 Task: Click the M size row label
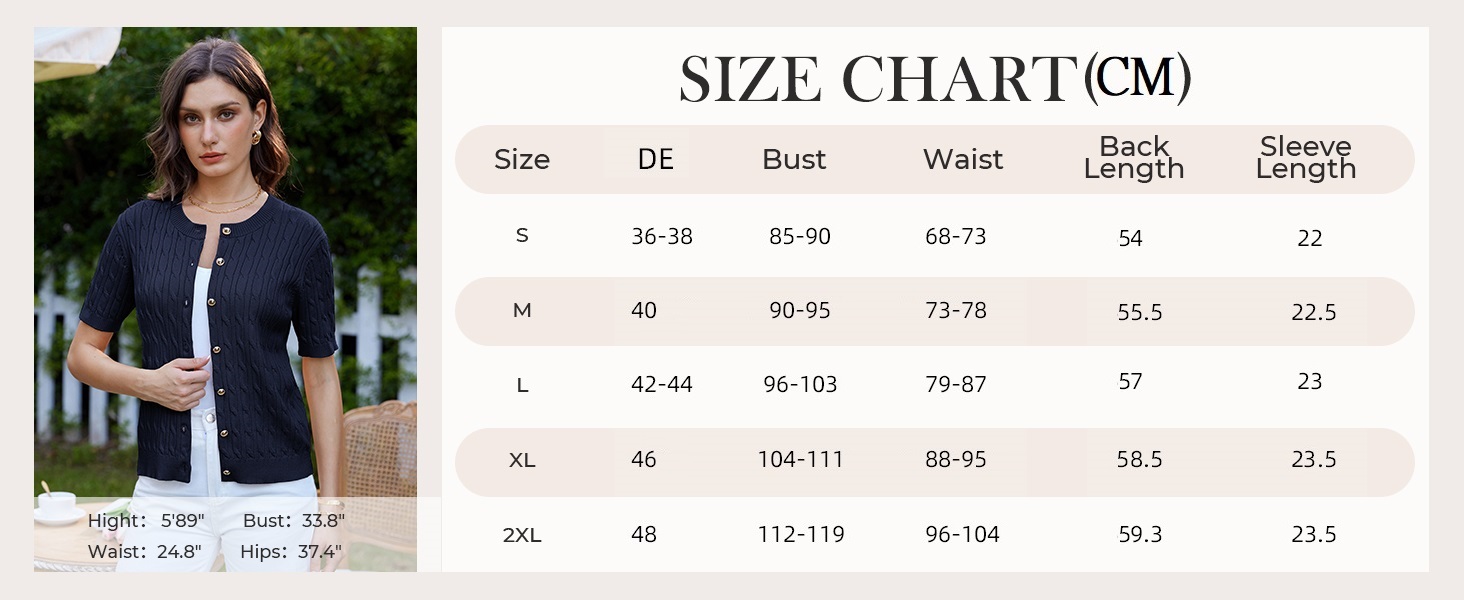522,311
